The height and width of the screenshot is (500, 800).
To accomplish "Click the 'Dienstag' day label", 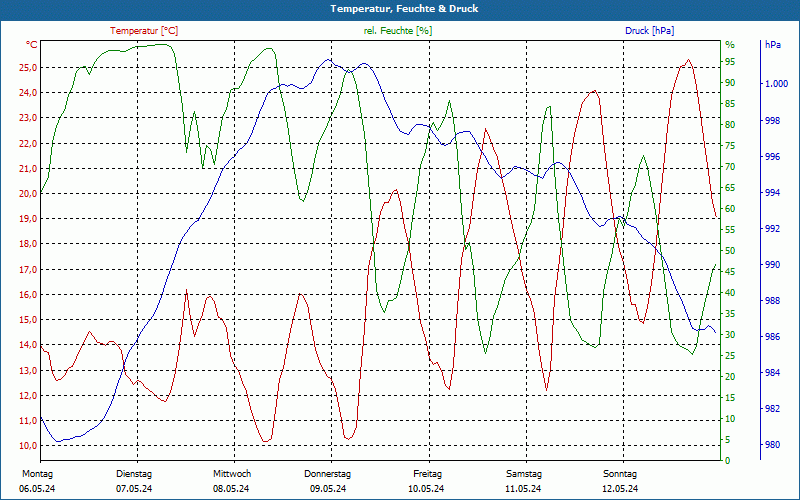I will click(134, 474).
